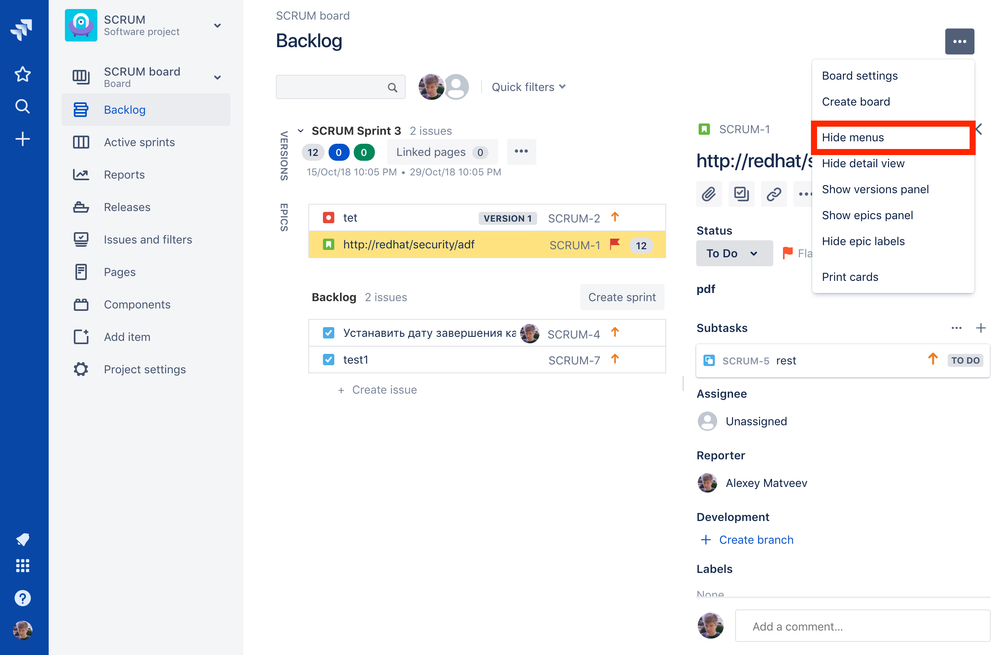998x655 pixels.
Task: Open Components in the sidebar
Action: [x=146, y=304]
